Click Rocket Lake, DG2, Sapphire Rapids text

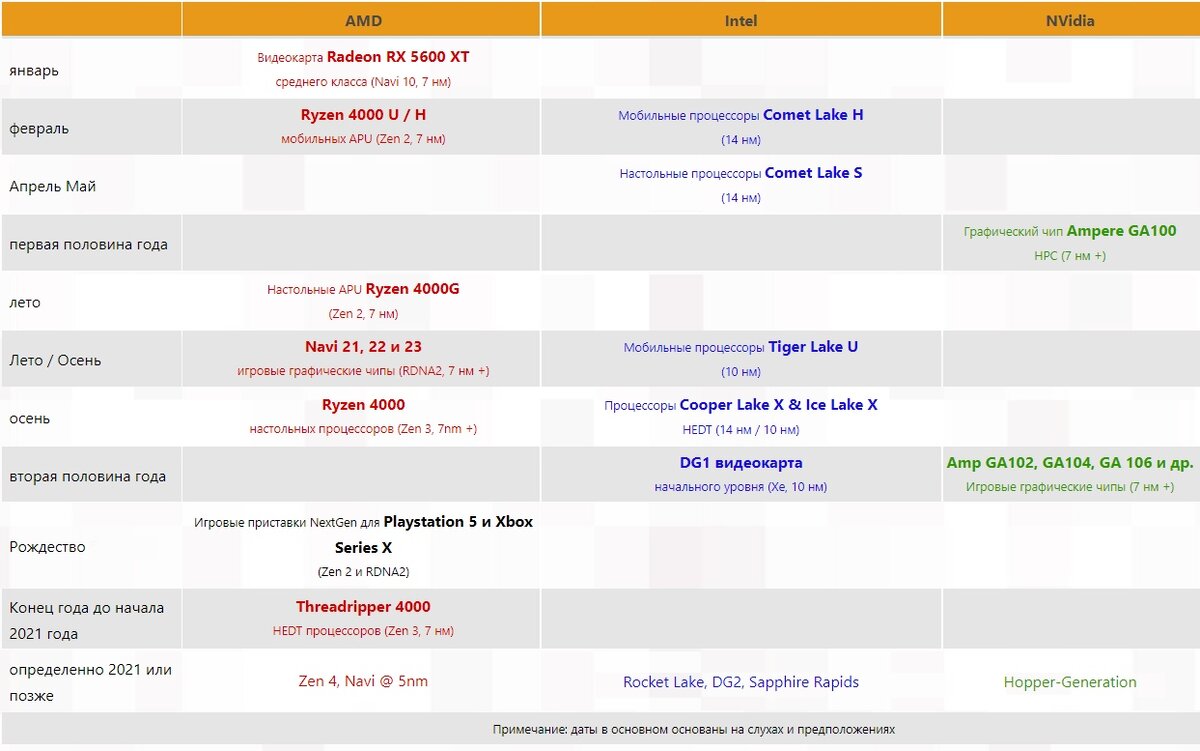(741, 682)
